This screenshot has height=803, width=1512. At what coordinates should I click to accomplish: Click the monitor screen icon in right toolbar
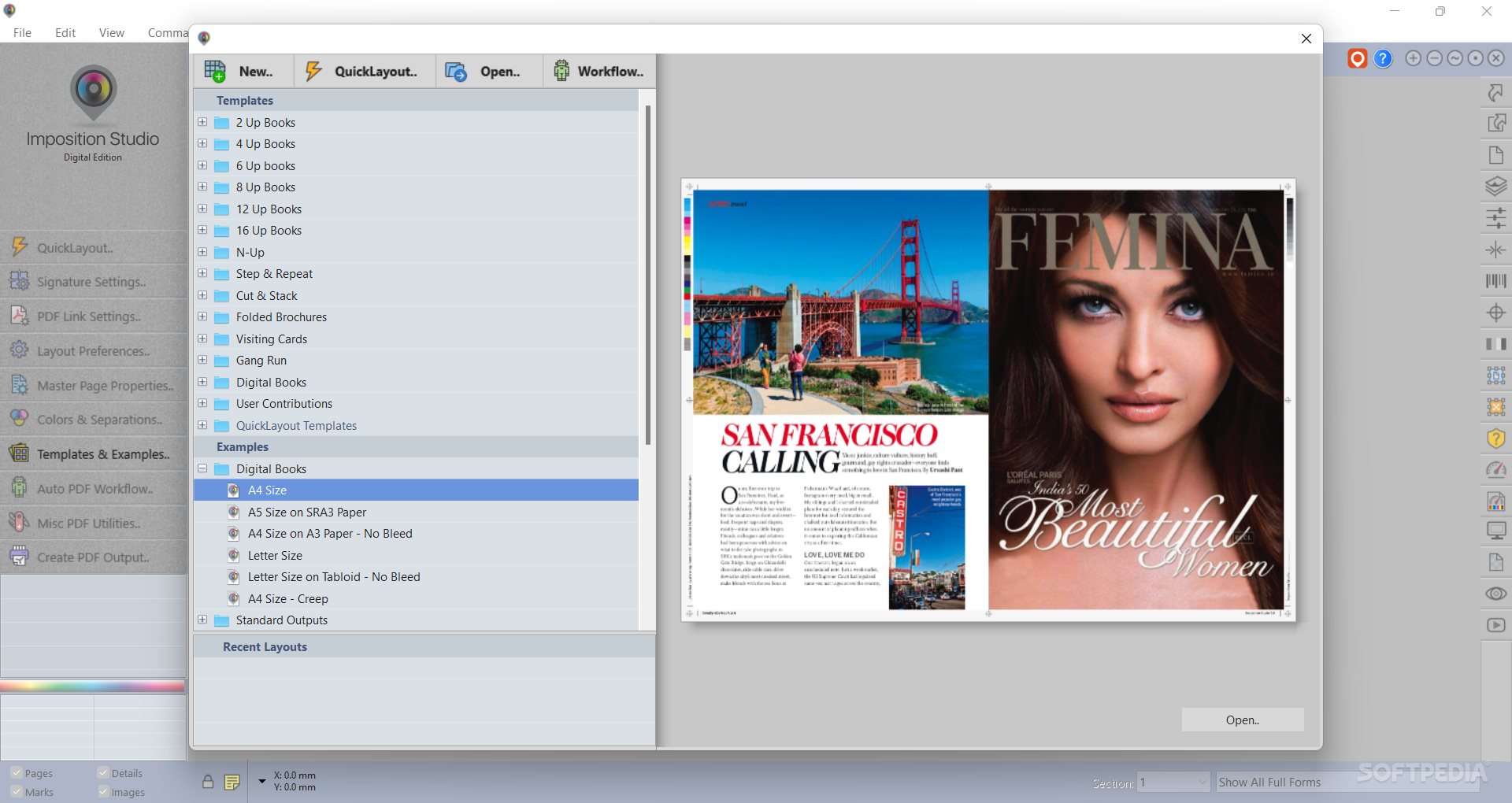1495,531
